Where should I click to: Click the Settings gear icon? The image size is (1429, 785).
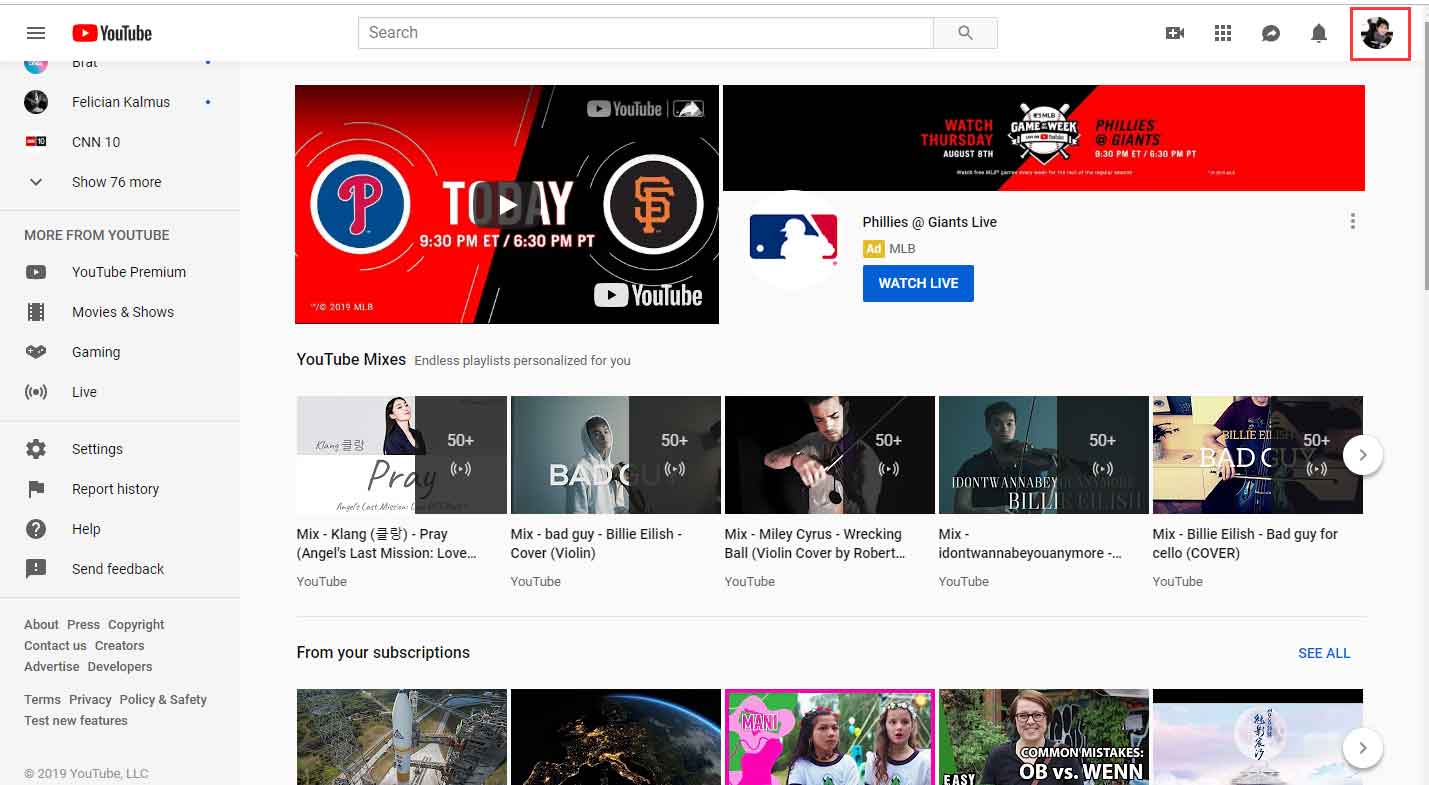coord(36,449)
